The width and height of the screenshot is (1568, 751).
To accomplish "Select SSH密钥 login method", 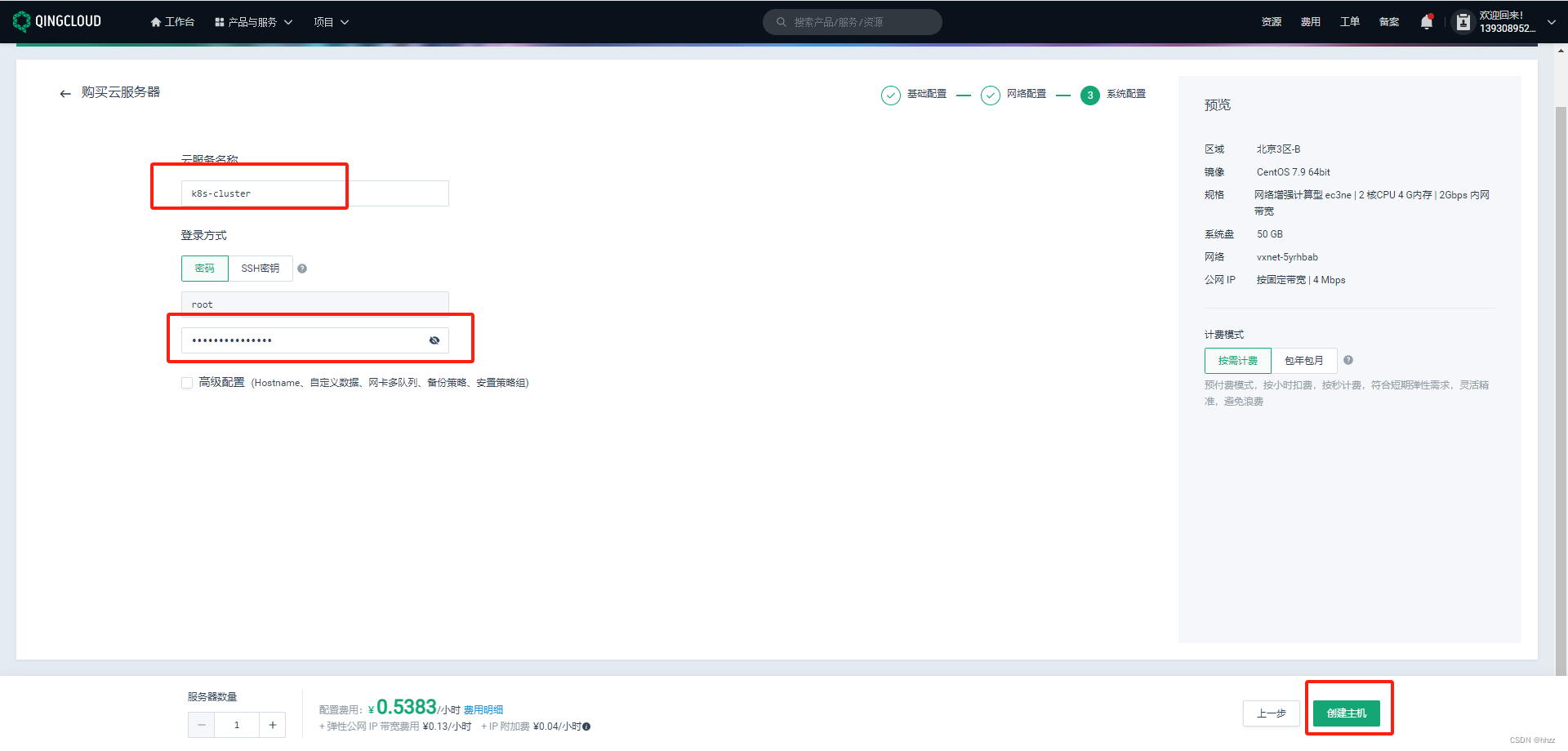I will click(x=261, y=269).
